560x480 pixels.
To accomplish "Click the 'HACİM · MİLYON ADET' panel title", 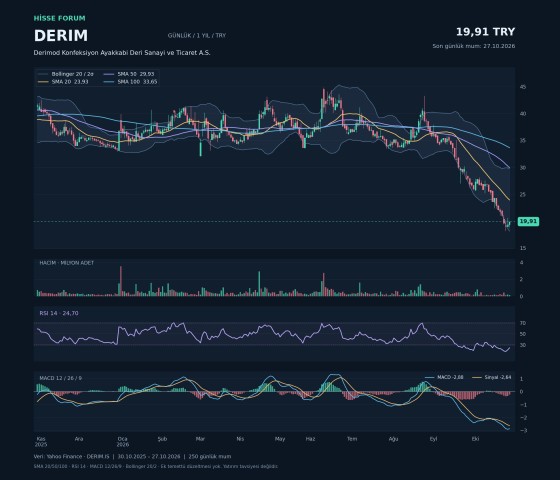I will pos(67,263).
